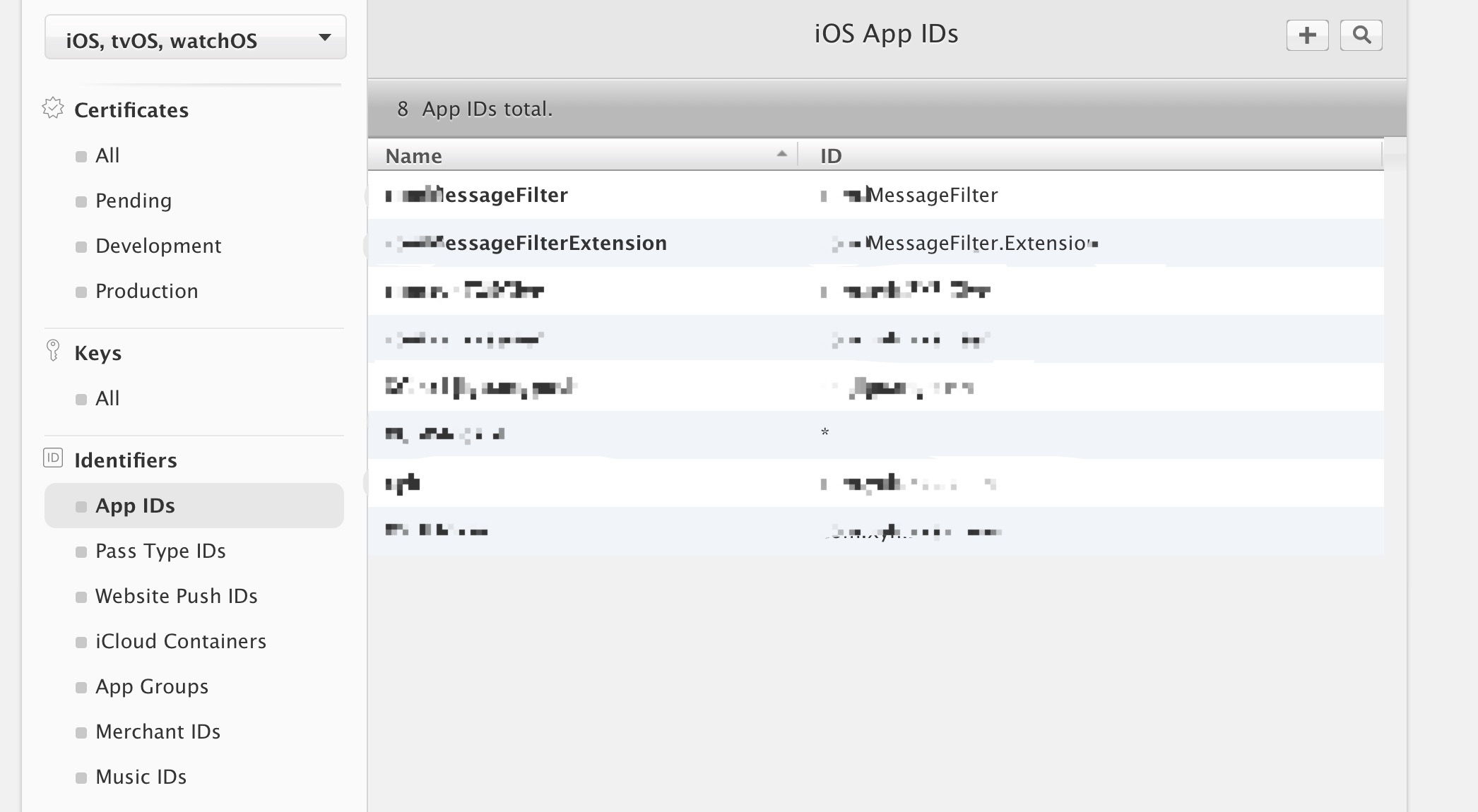This screenshot has width=1478, height=812.
Task: Click the Keys section key icon
Action: (53, 351)
